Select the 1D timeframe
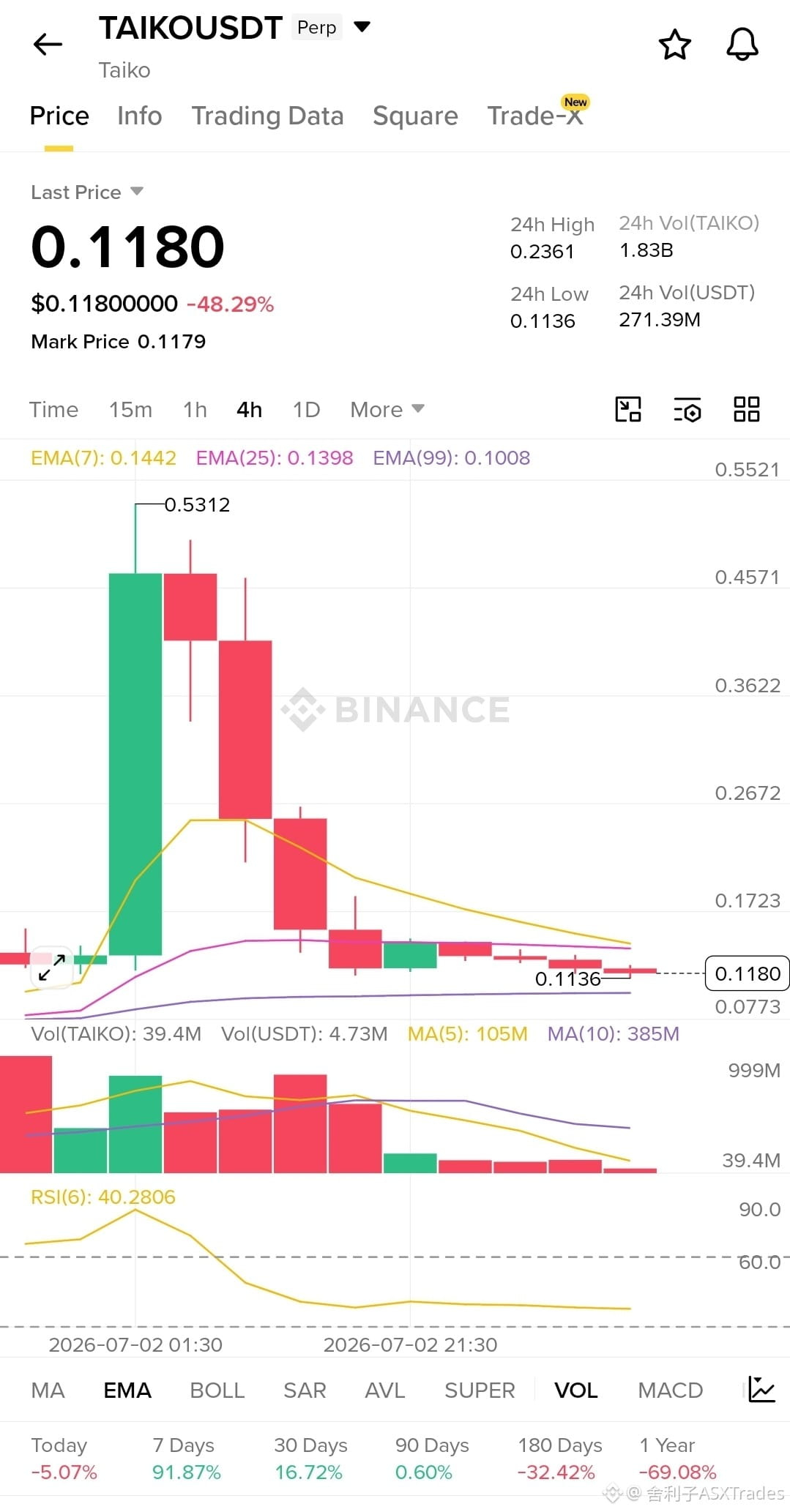 (306, 409)
